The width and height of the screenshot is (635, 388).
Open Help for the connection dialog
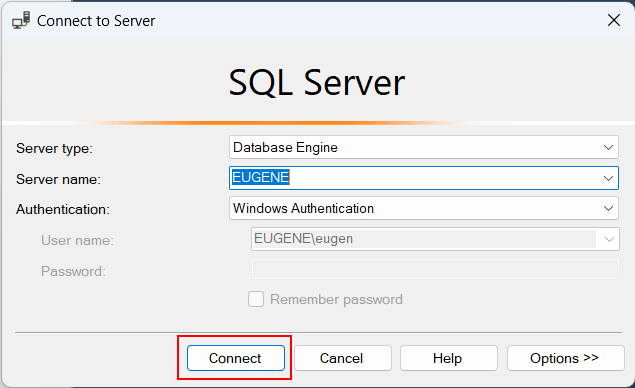[x=448, y=358]
